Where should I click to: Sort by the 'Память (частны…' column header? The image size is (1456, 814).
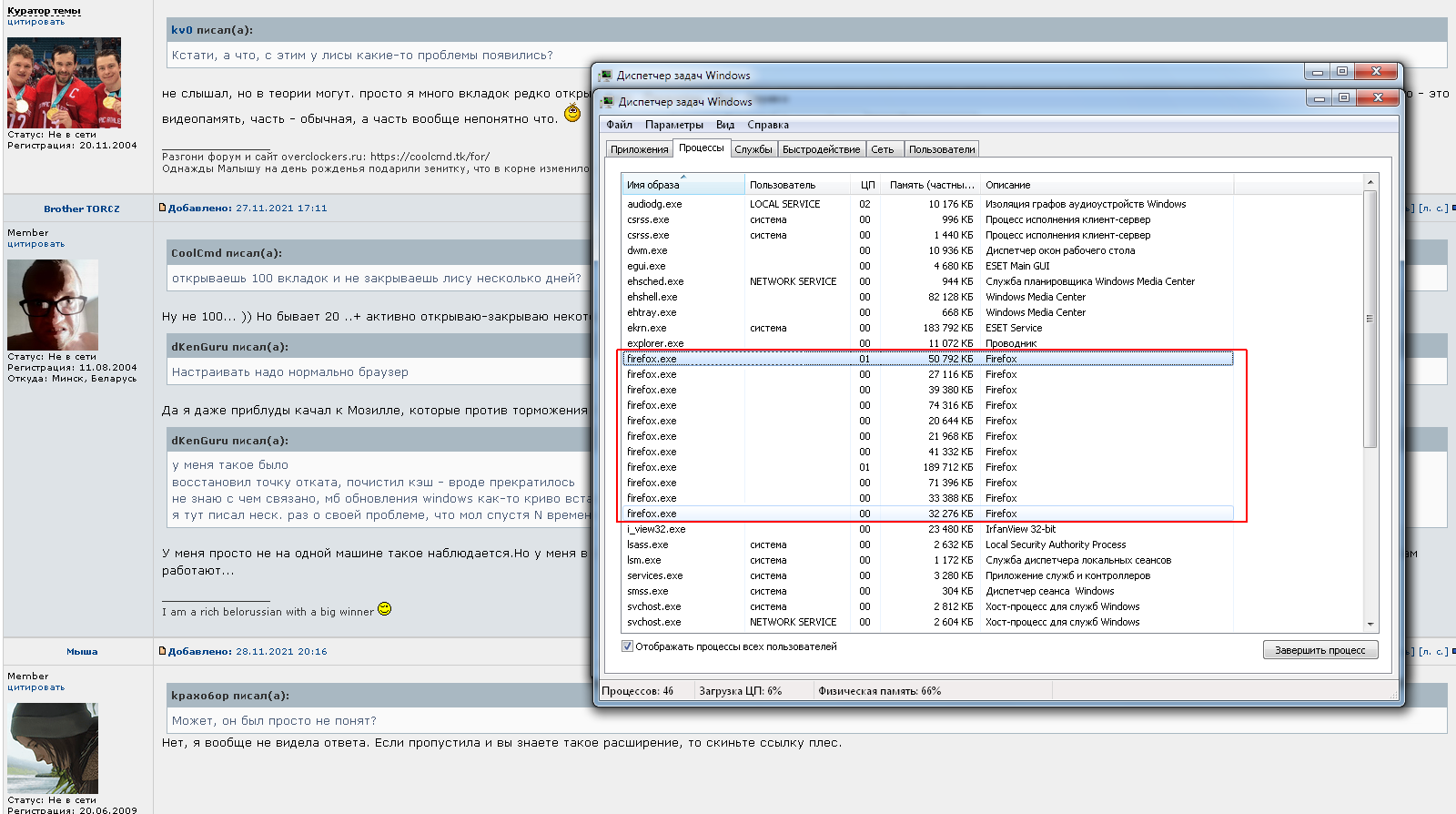click(x=932, y=185)
